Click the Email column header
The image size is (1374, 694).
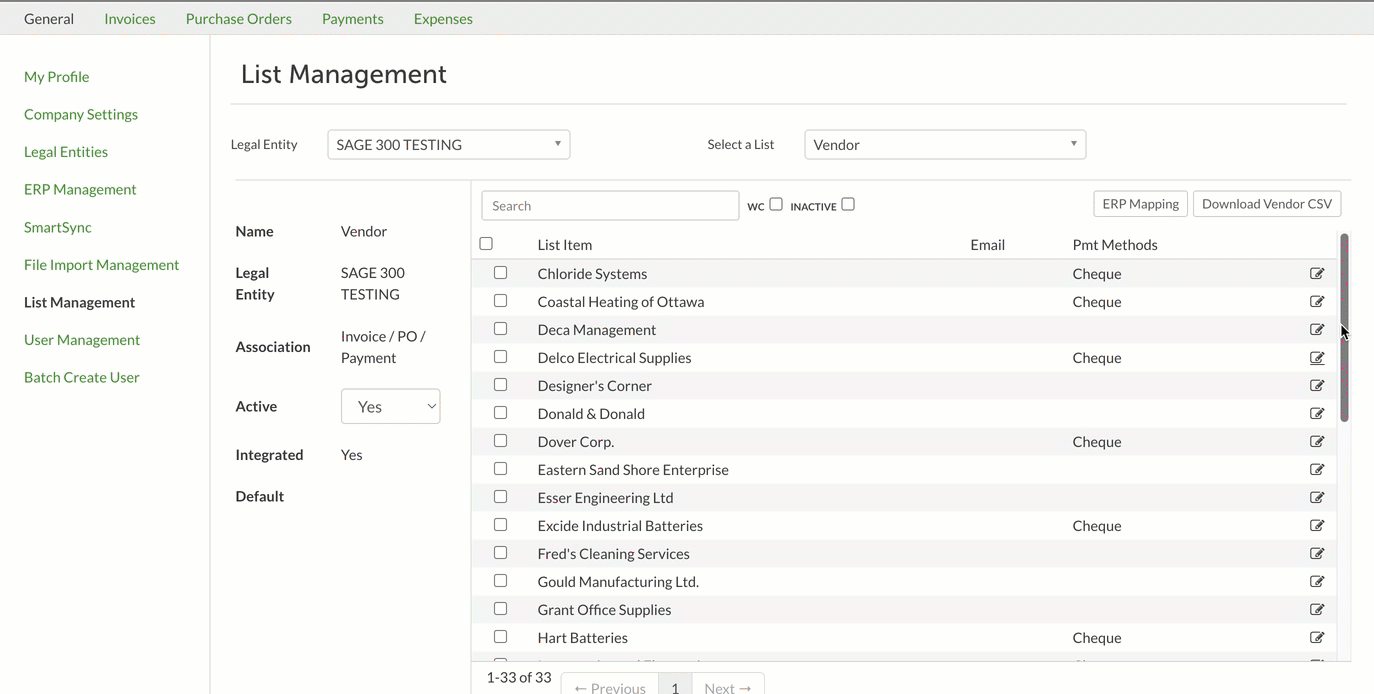988,244
